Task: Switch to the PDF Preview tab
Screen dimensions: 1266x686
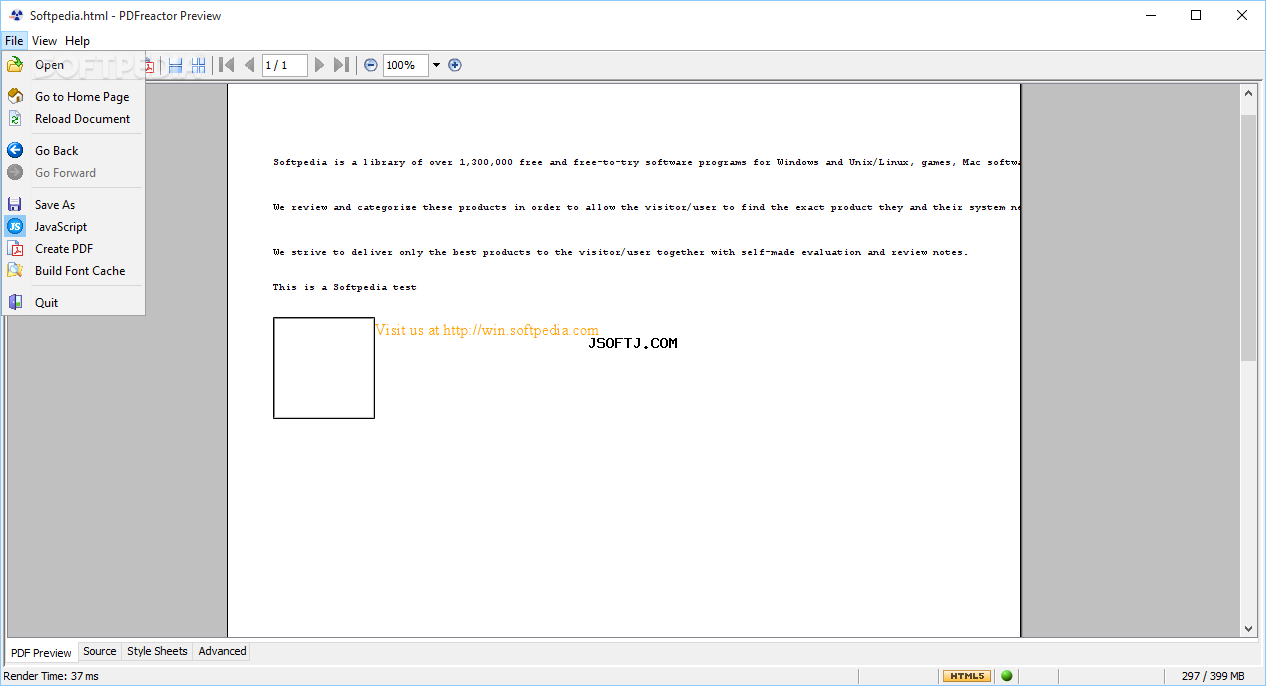Action: [x=42, y=653]
